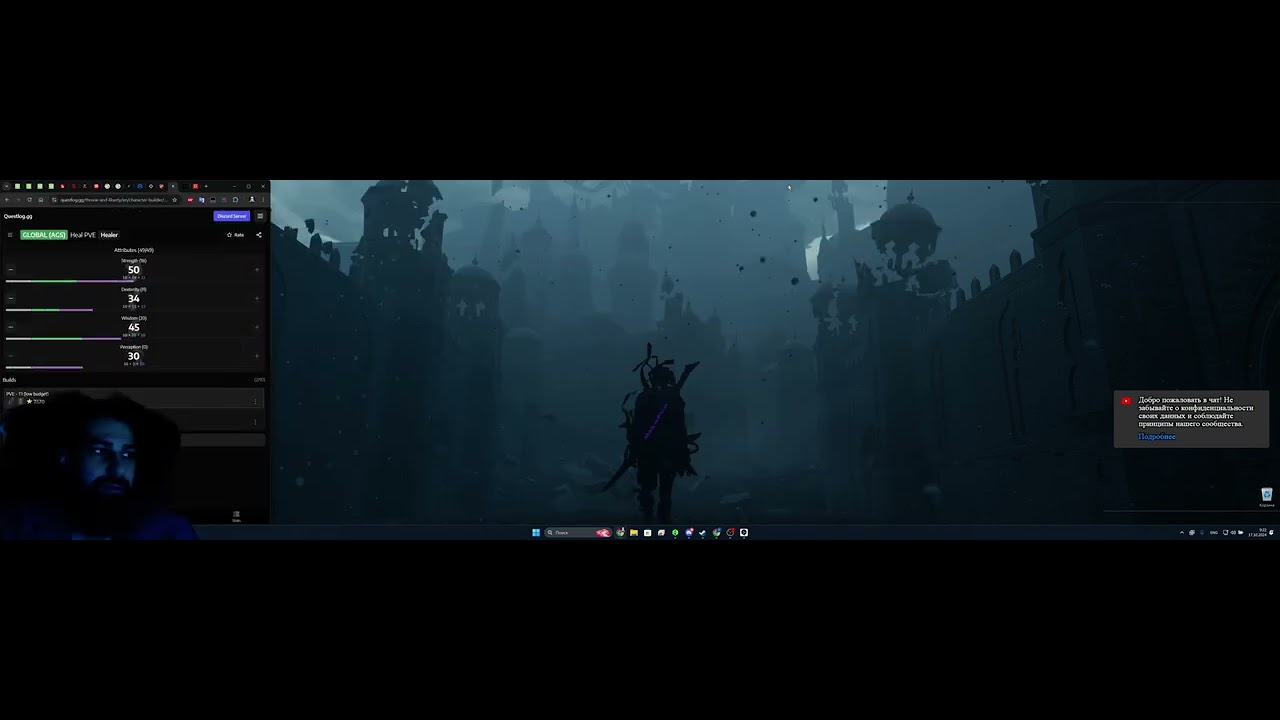Open Discord from the taskbar
This screenshot has width=1280, height=720.
click(688, 533)
